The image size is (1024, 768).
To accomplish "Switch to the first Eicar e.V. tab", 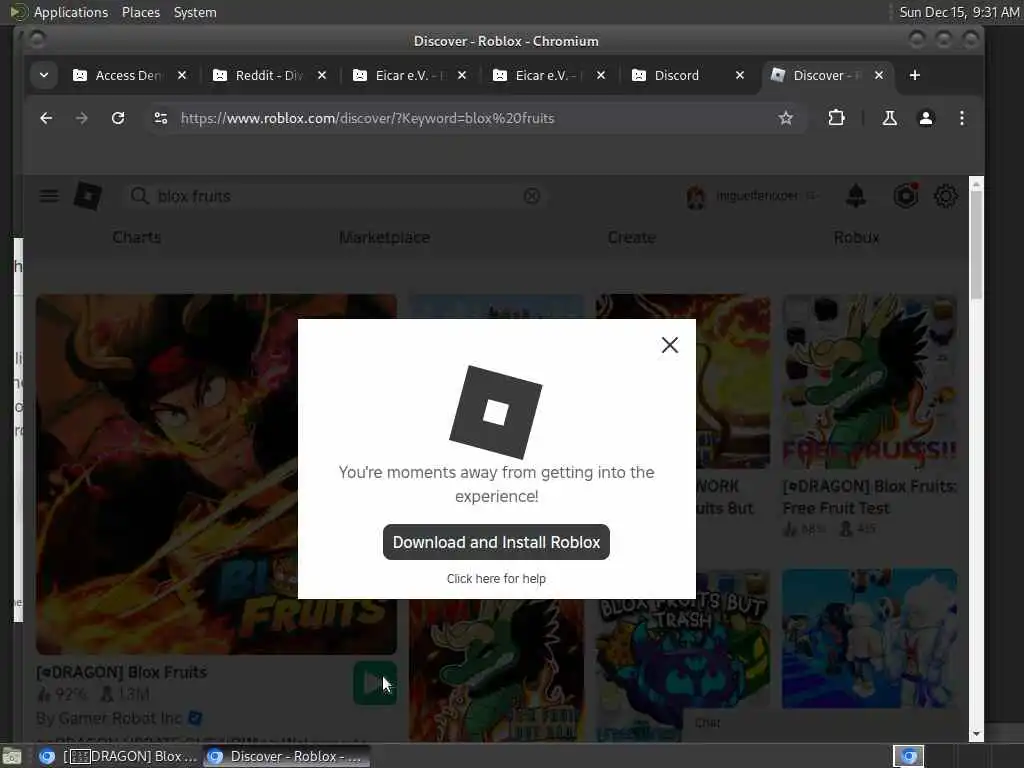I will tap(410, 75).
